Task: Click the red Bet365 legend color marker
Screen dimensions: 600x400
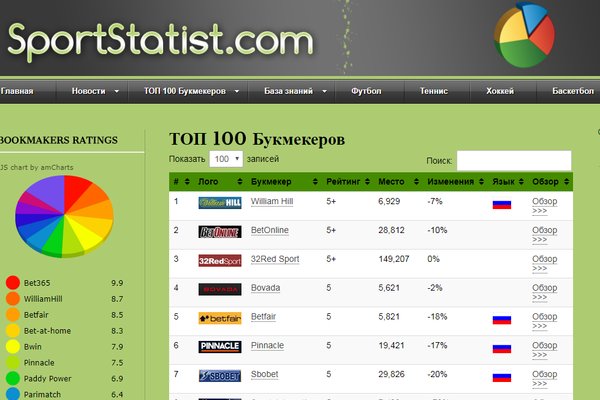Action: [x=13, y=283]
